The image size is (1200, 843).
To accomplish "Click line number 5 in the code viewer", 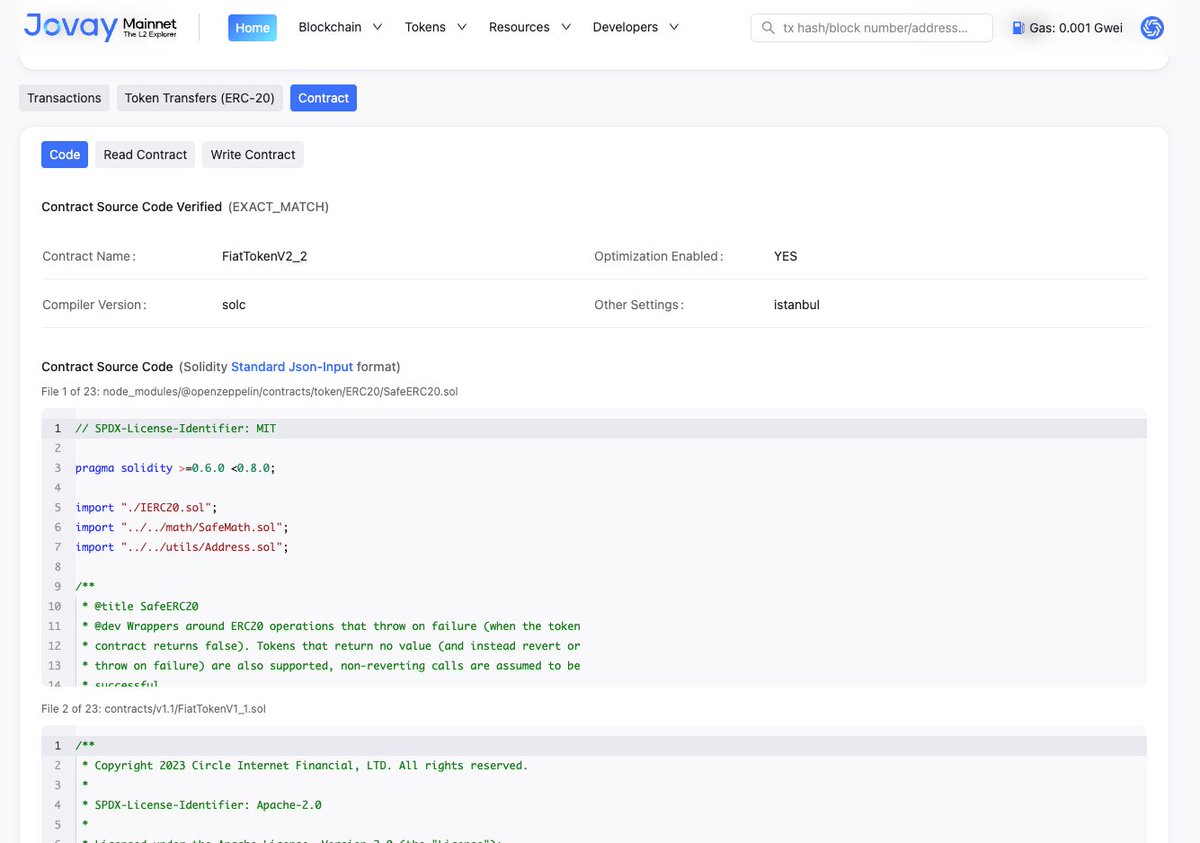I will 57,507.
